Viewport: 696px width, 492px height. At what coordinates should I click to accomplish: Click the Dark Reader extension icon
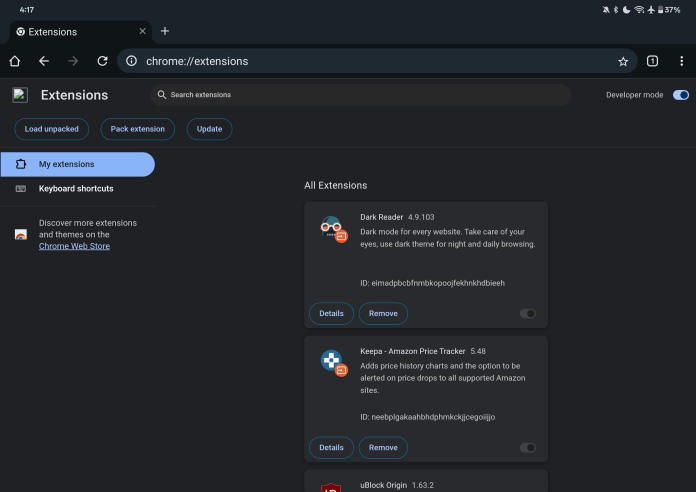pyautogui.click(x=332, y=228)
